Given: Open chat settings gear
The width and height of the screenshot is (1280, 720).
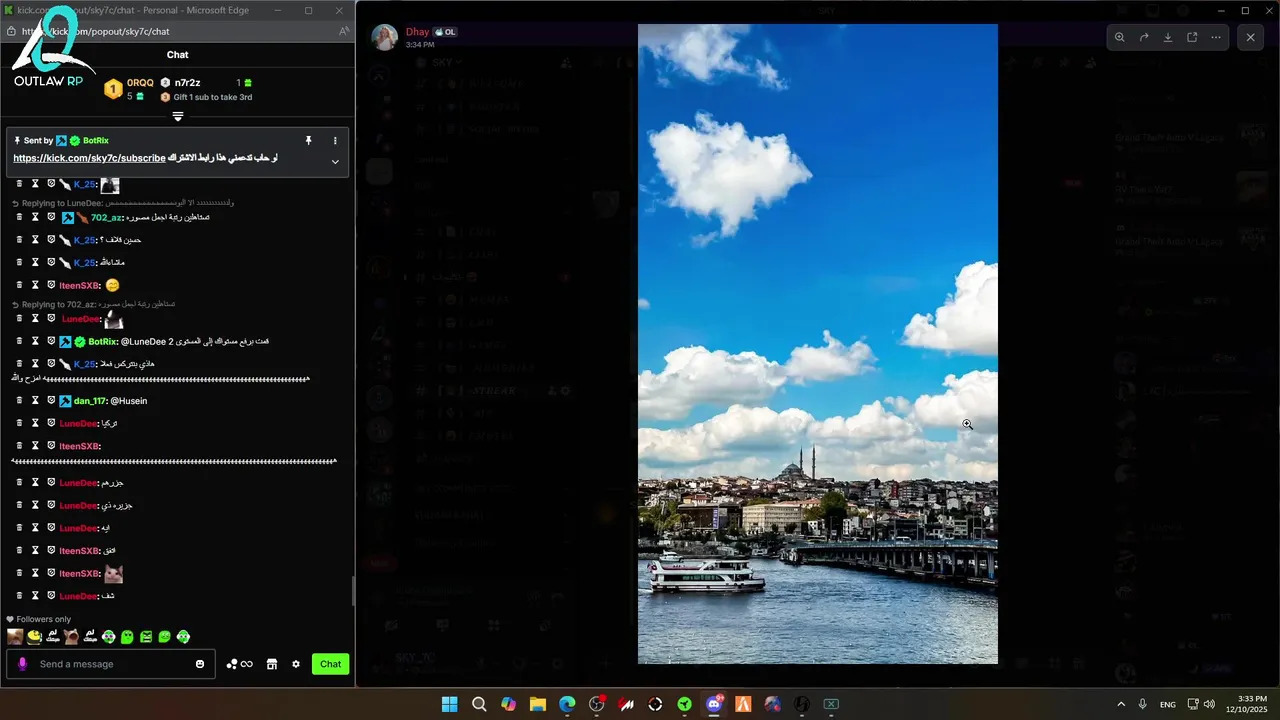Looking at the screenshot, I should click(x=296, y=664).
